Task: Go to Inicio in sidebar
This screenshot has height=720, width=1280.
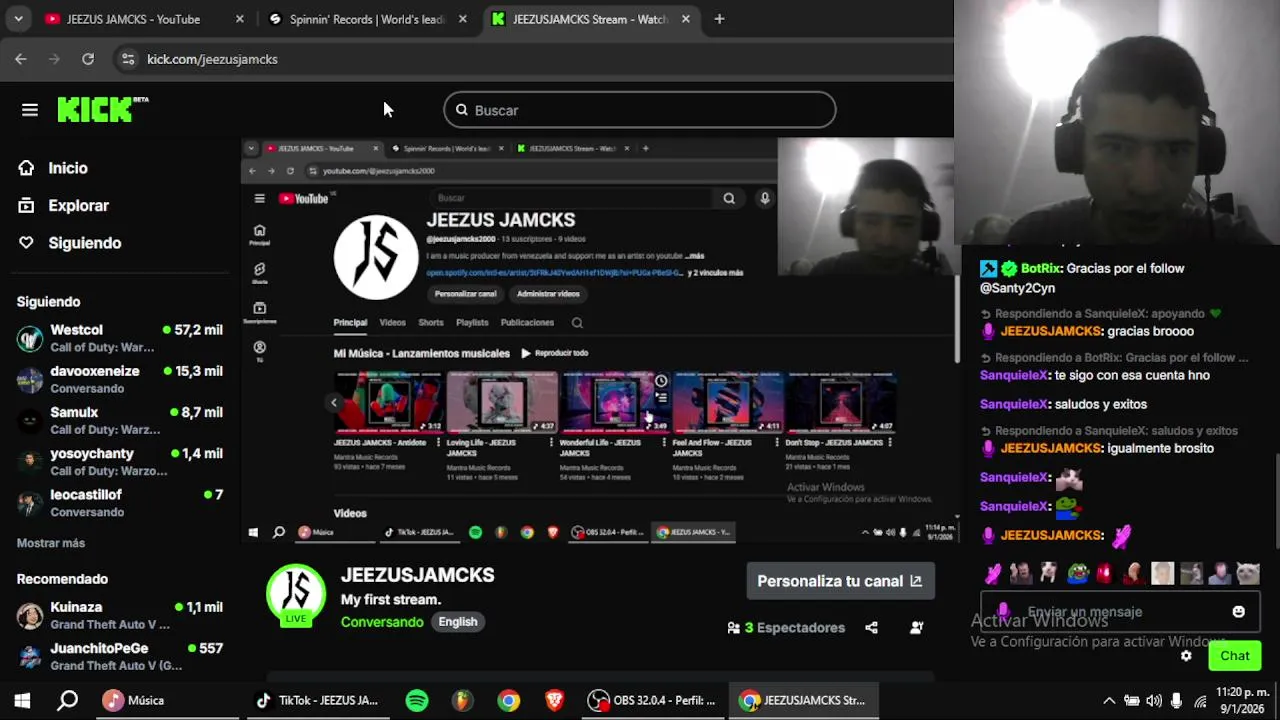Action: coord(68,168)
